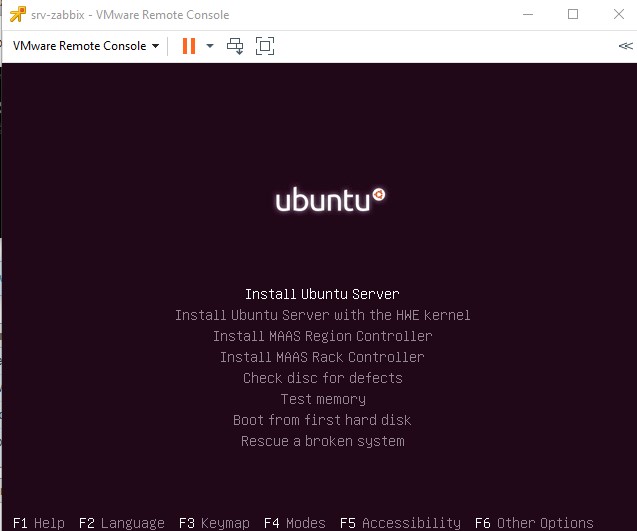This screenshot has width=637, height=531.
Task: Expand the power options dropdown arrow
Action: 210,46
